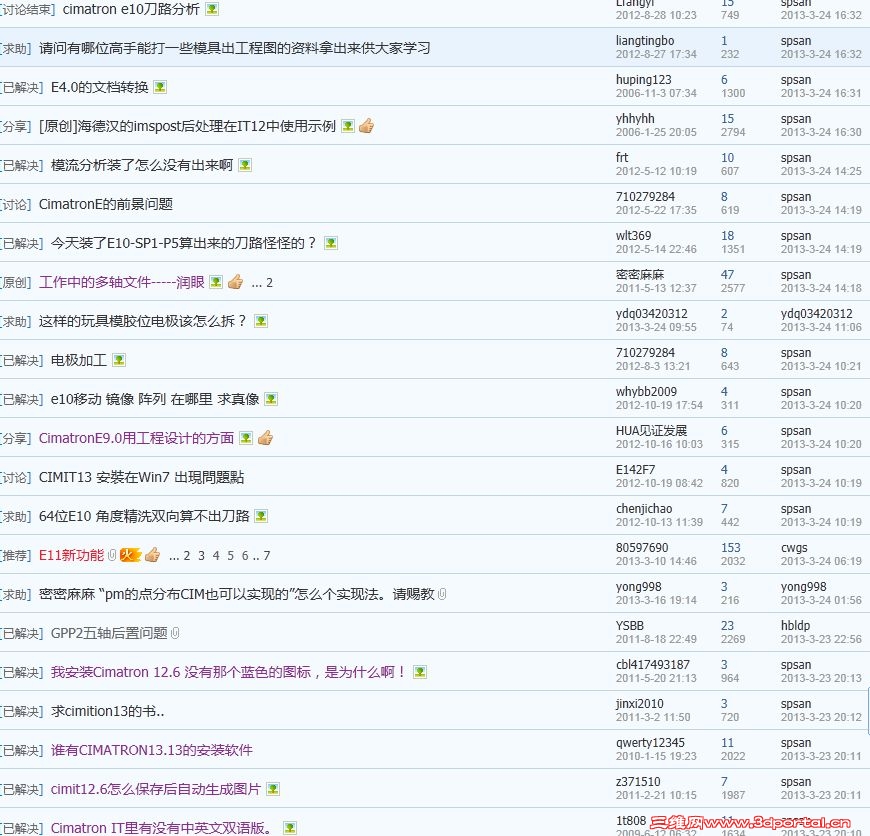Open thread '请问有哪位高手能打一些模具出工程图的资料'
This screenshot has height=836, width=870.
[x=235, y=48]
